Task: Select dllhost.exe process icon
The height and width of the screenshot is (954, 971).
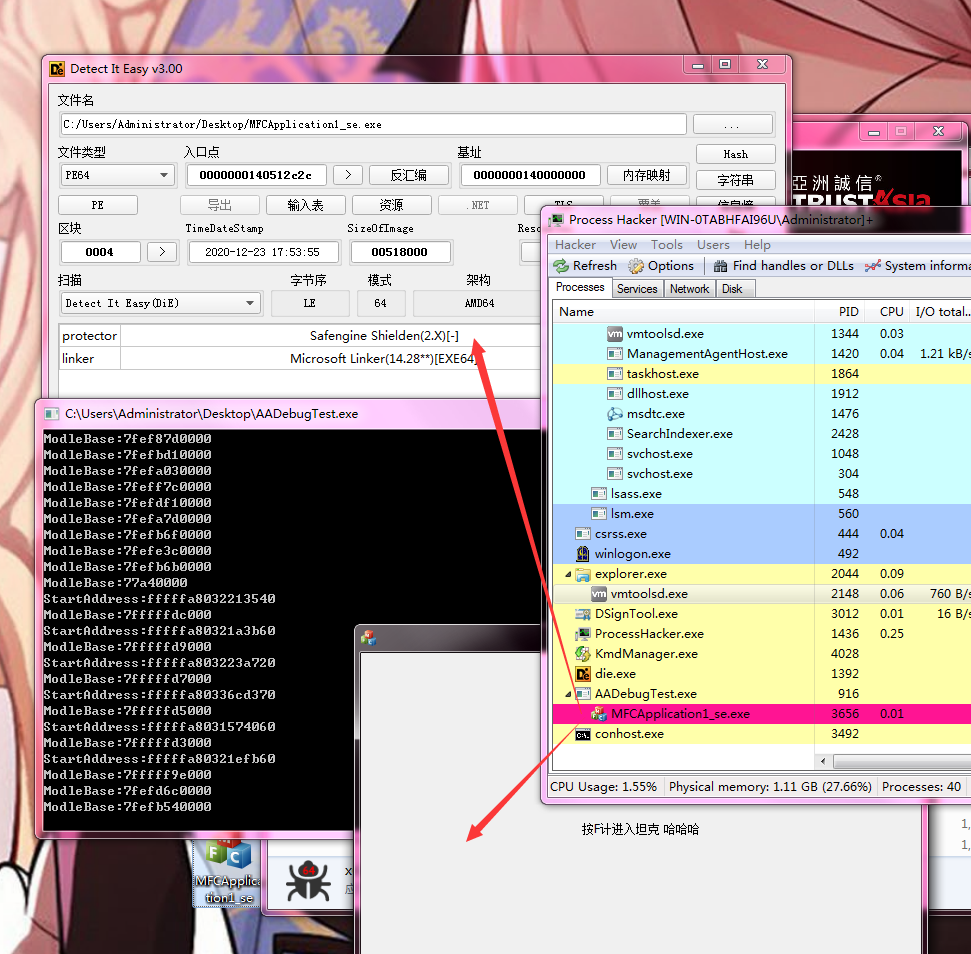Action: click(x=614, y=394)
